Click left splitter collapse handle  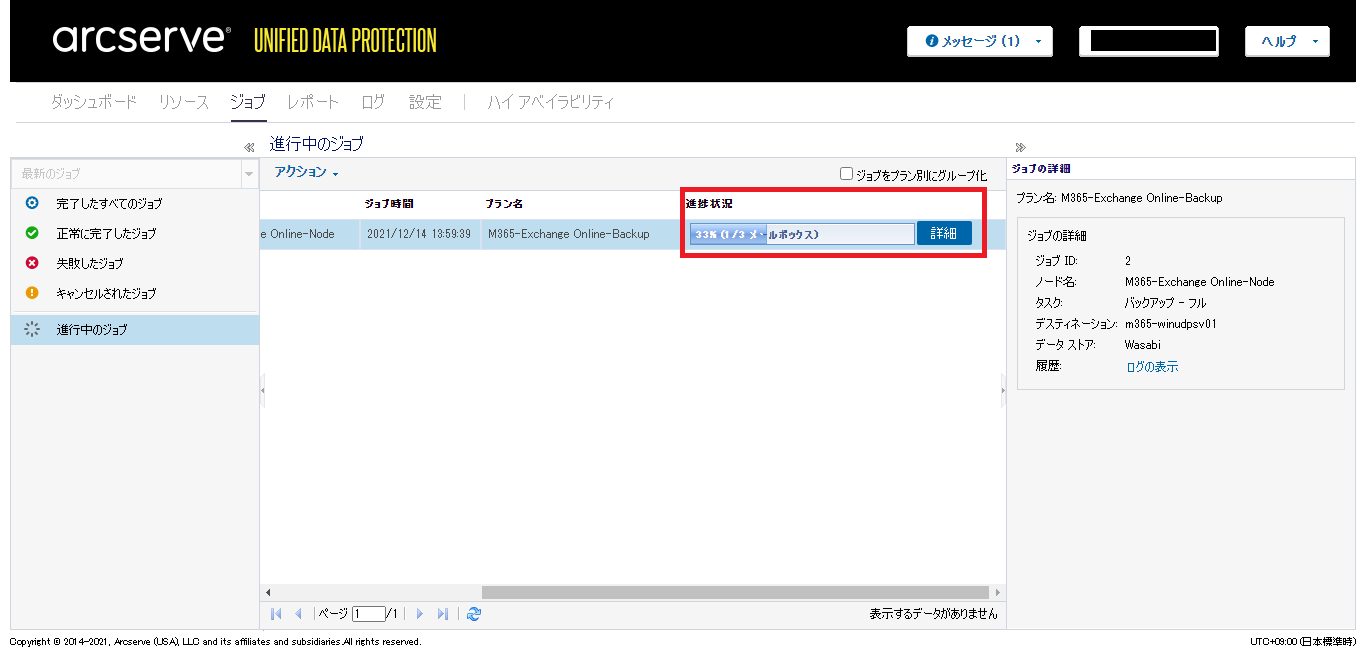pyautogui.click(x=262, y=391)
